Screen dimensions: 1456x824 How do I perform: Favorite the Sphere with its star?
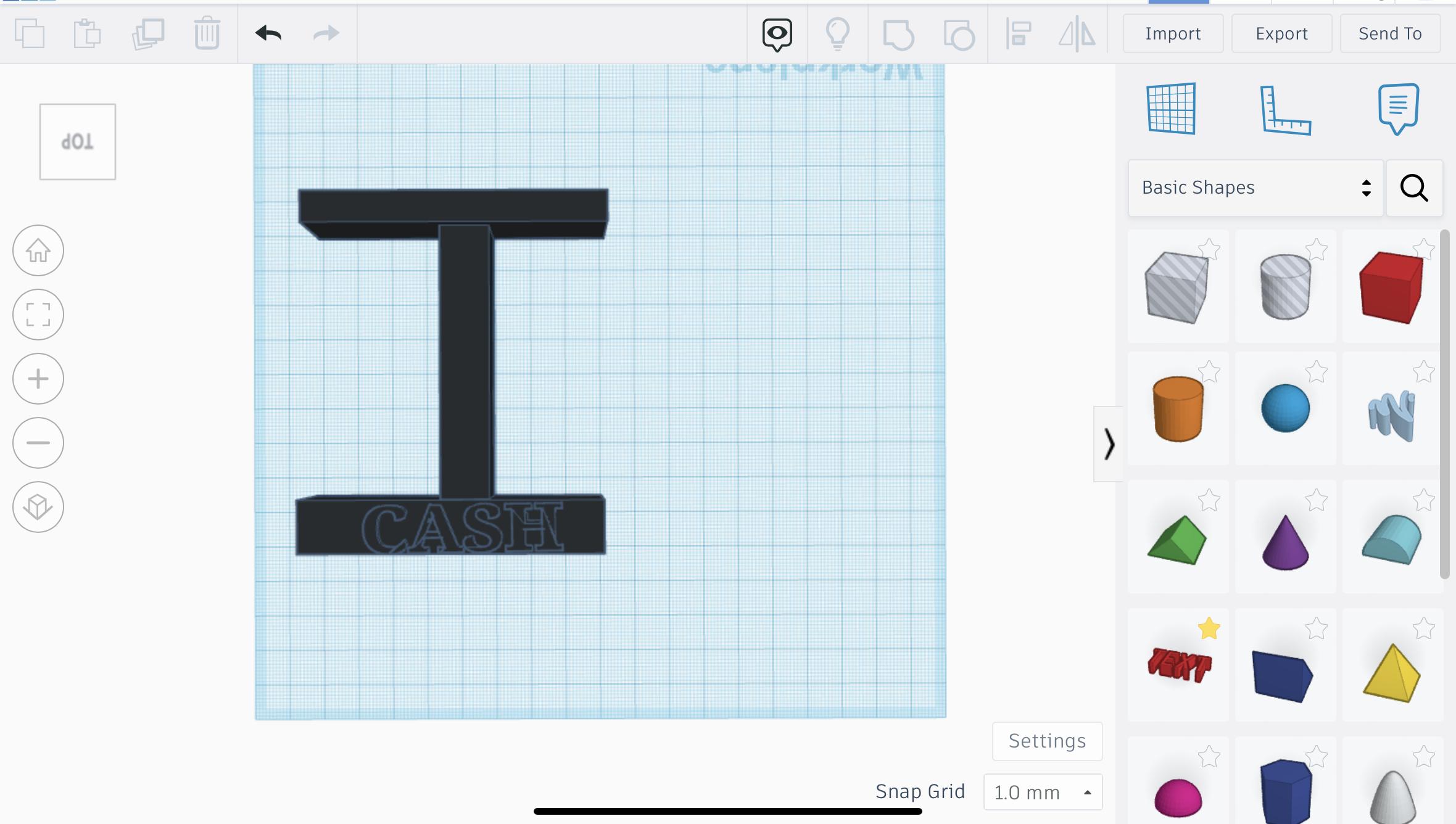[1317, 371]
